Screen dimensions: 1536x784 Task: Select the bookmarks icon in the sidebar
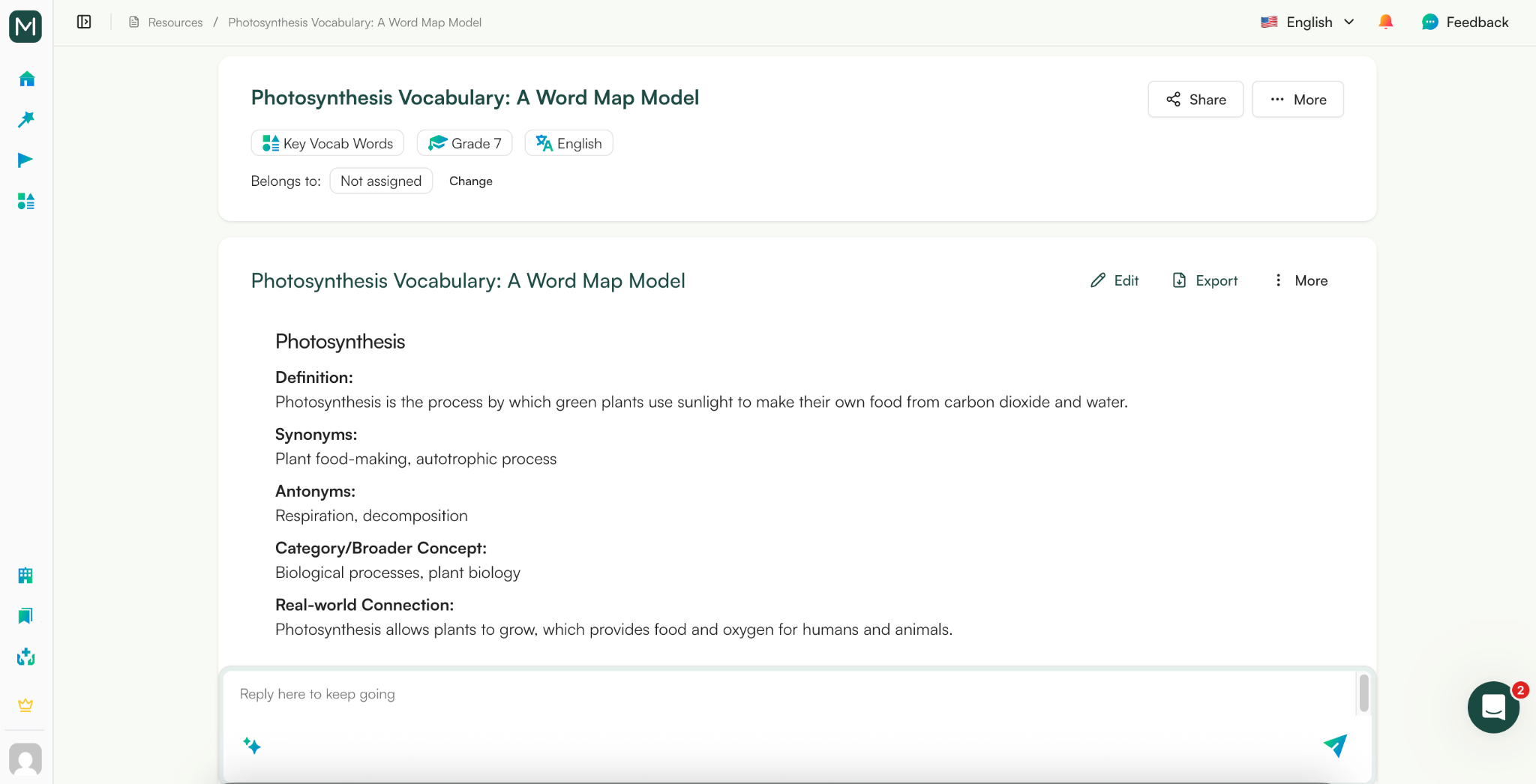pos(25,616)
